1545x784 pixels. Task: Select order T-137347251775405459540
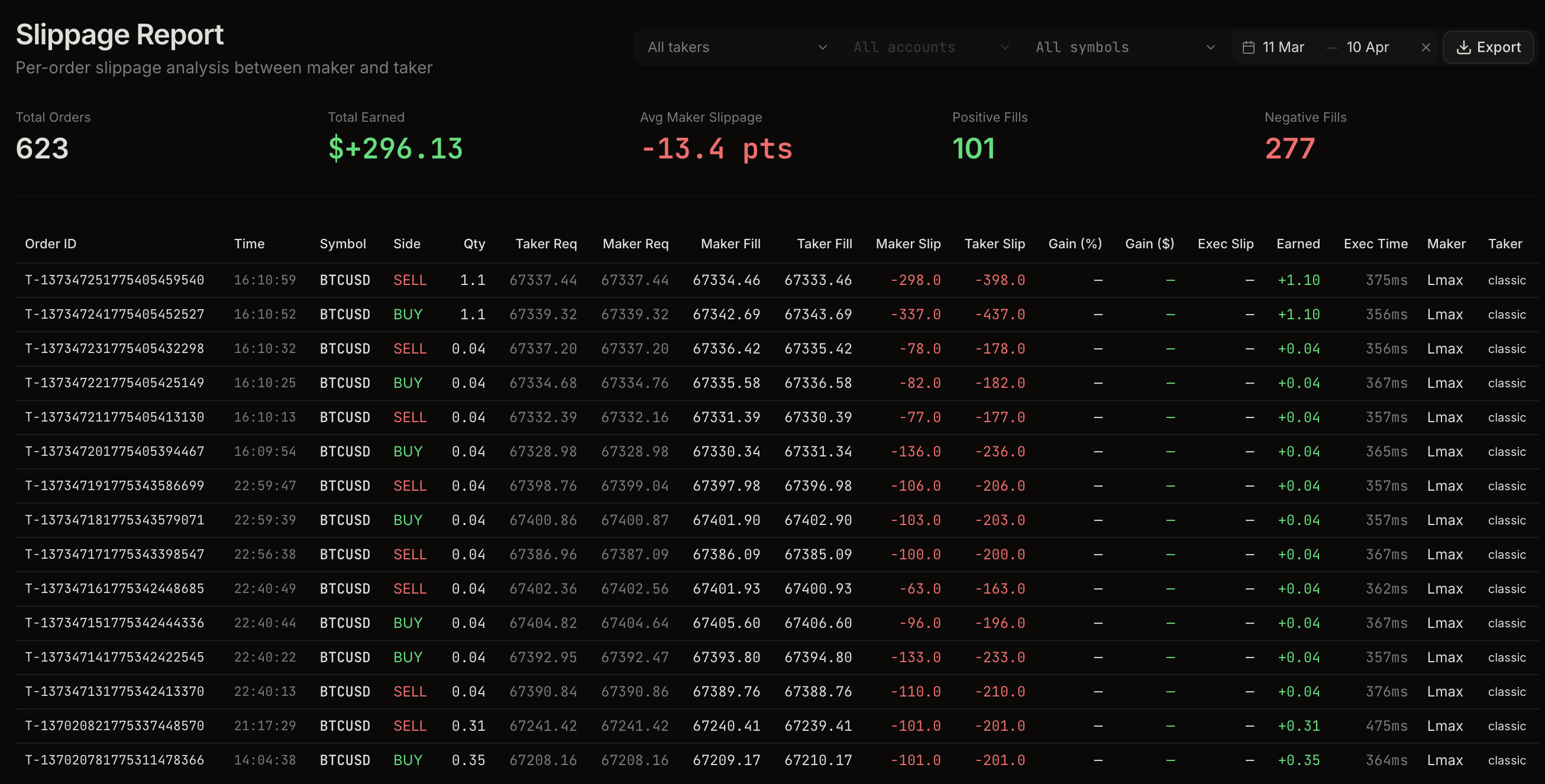[x=115, y=279]
